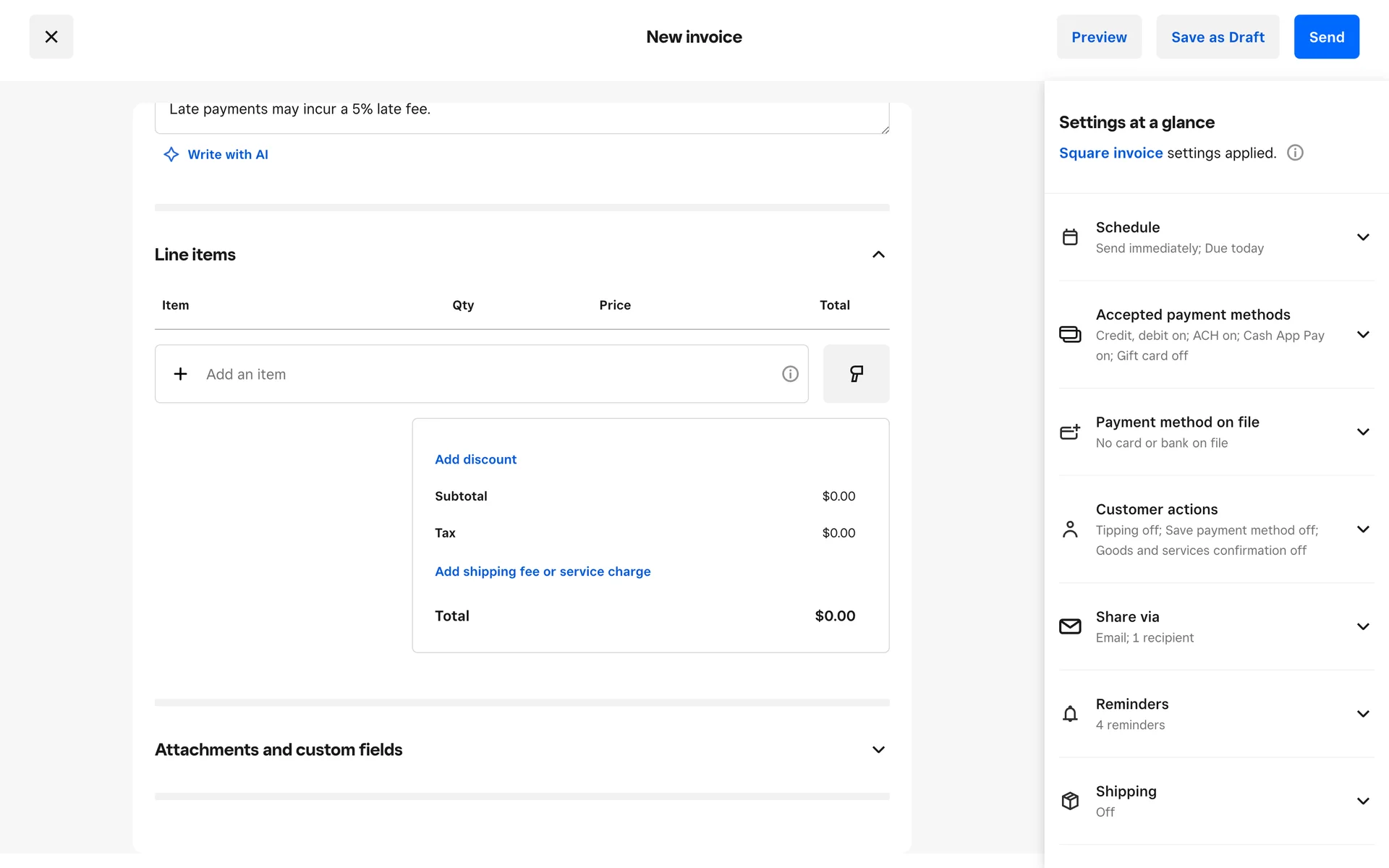Click the Shipping box icon
The height and width of the screenshot is (868, 1389).
pyautogui.click(x=1070, y=801)
